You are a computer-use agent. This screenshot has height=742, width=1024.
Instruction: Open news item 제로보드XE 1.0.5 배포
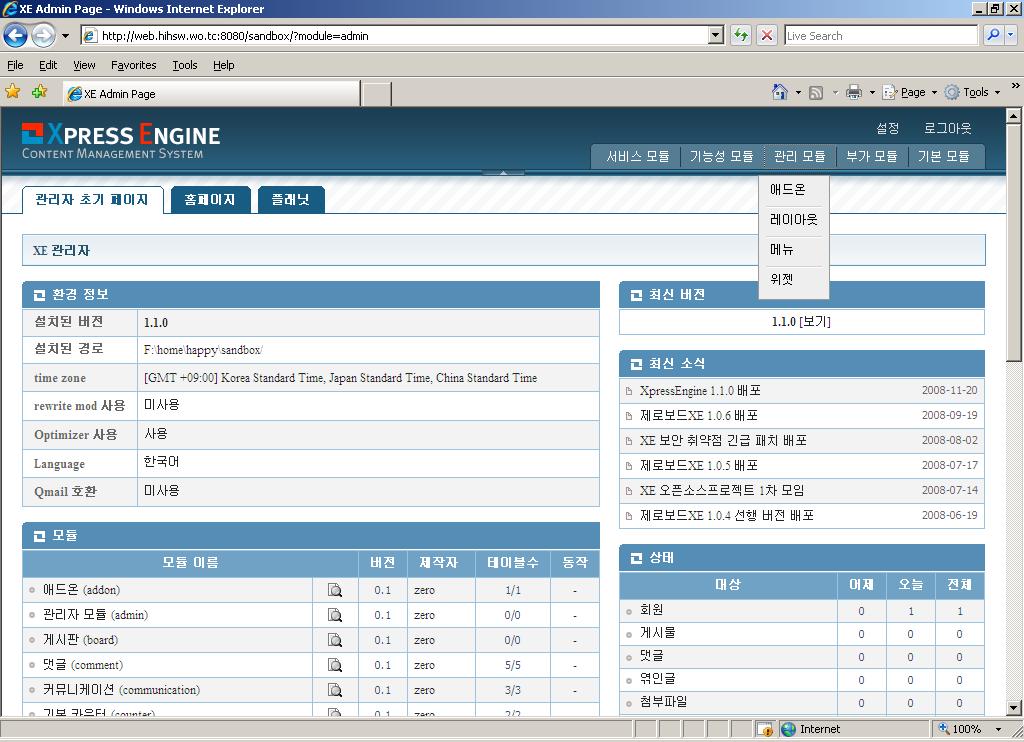point(699,465)
